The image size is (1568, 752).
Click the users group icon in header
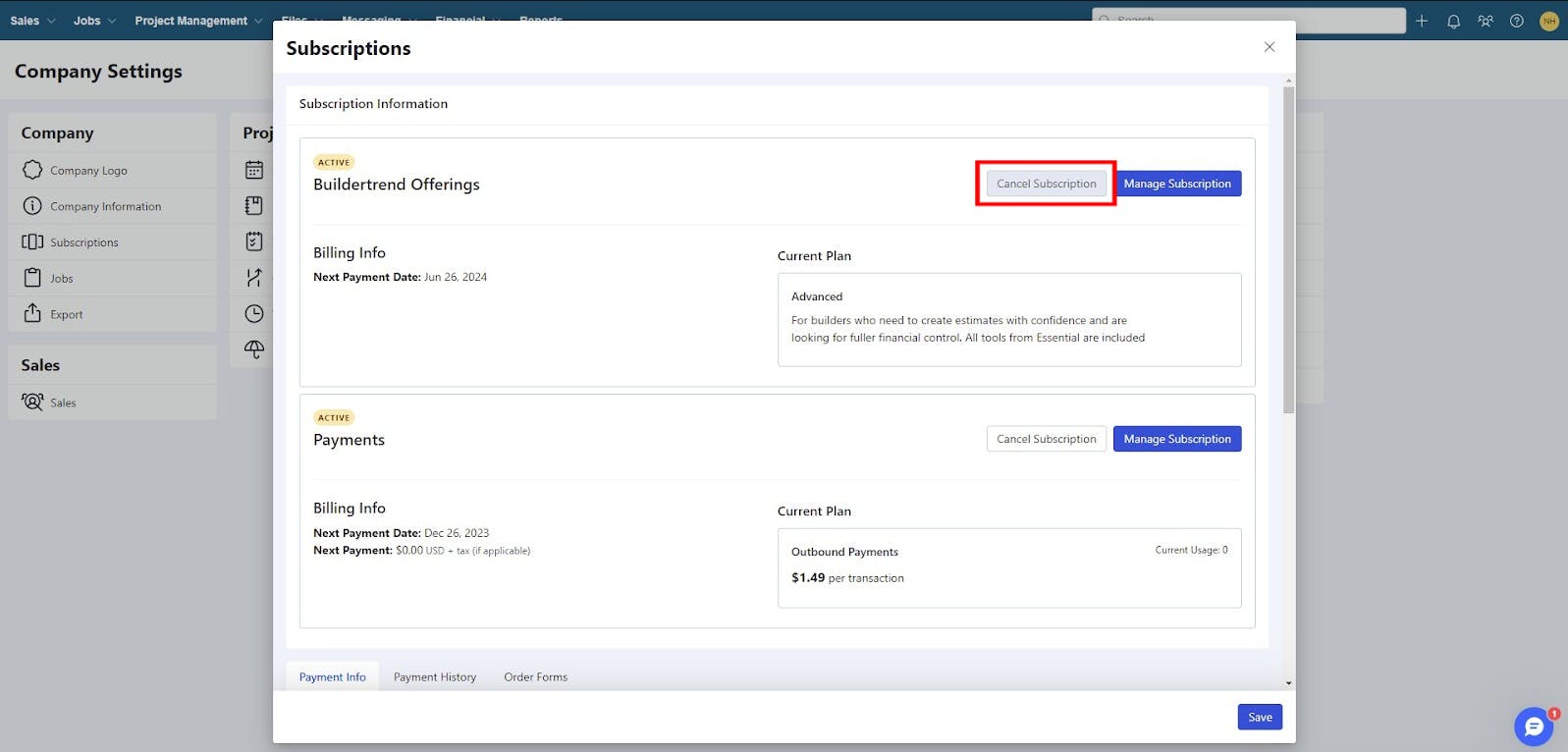point(1485,21)
